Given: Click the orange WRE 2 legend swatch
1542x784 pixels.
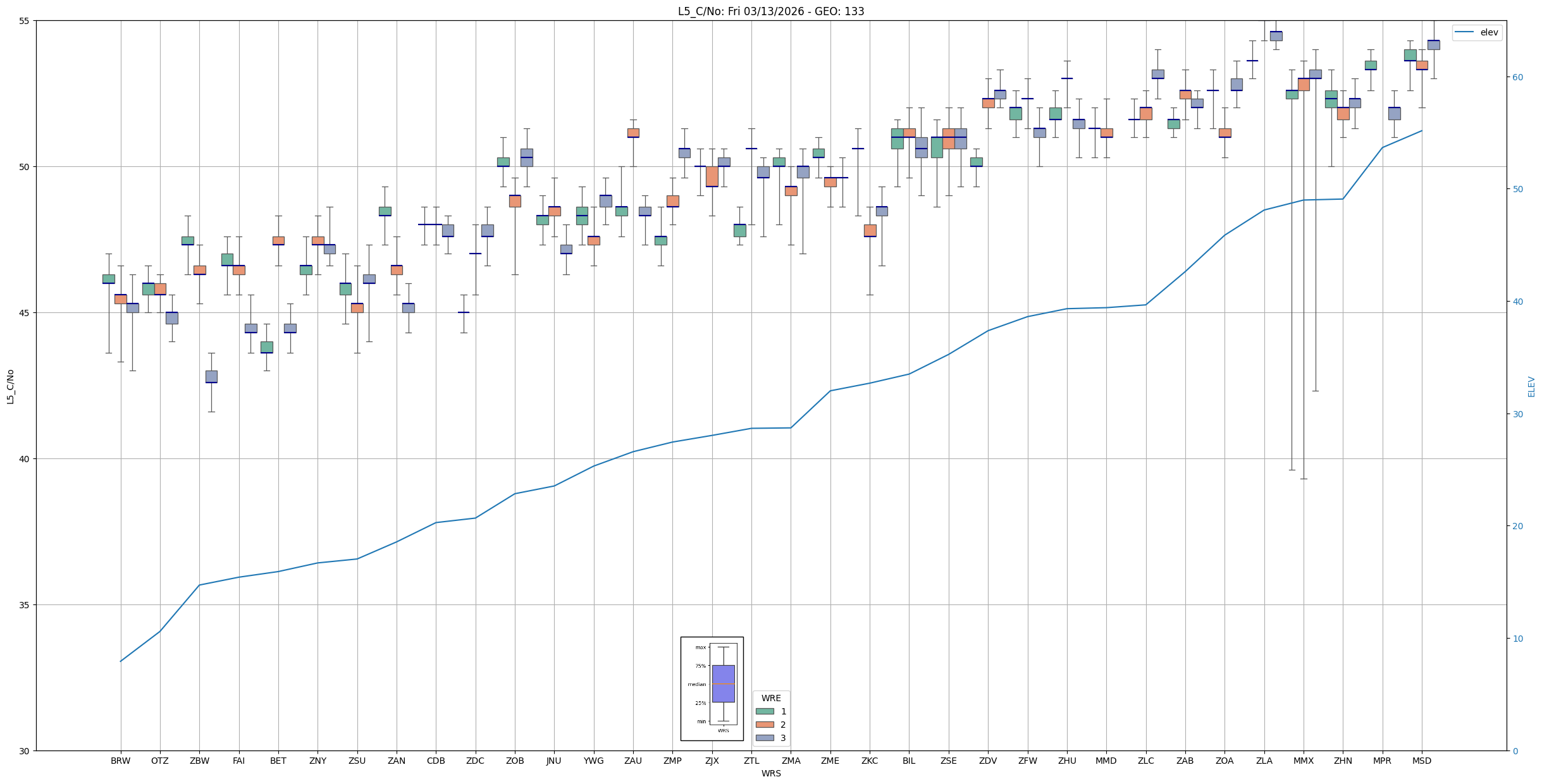Looking at the screenshot, I should pos(765,725).
